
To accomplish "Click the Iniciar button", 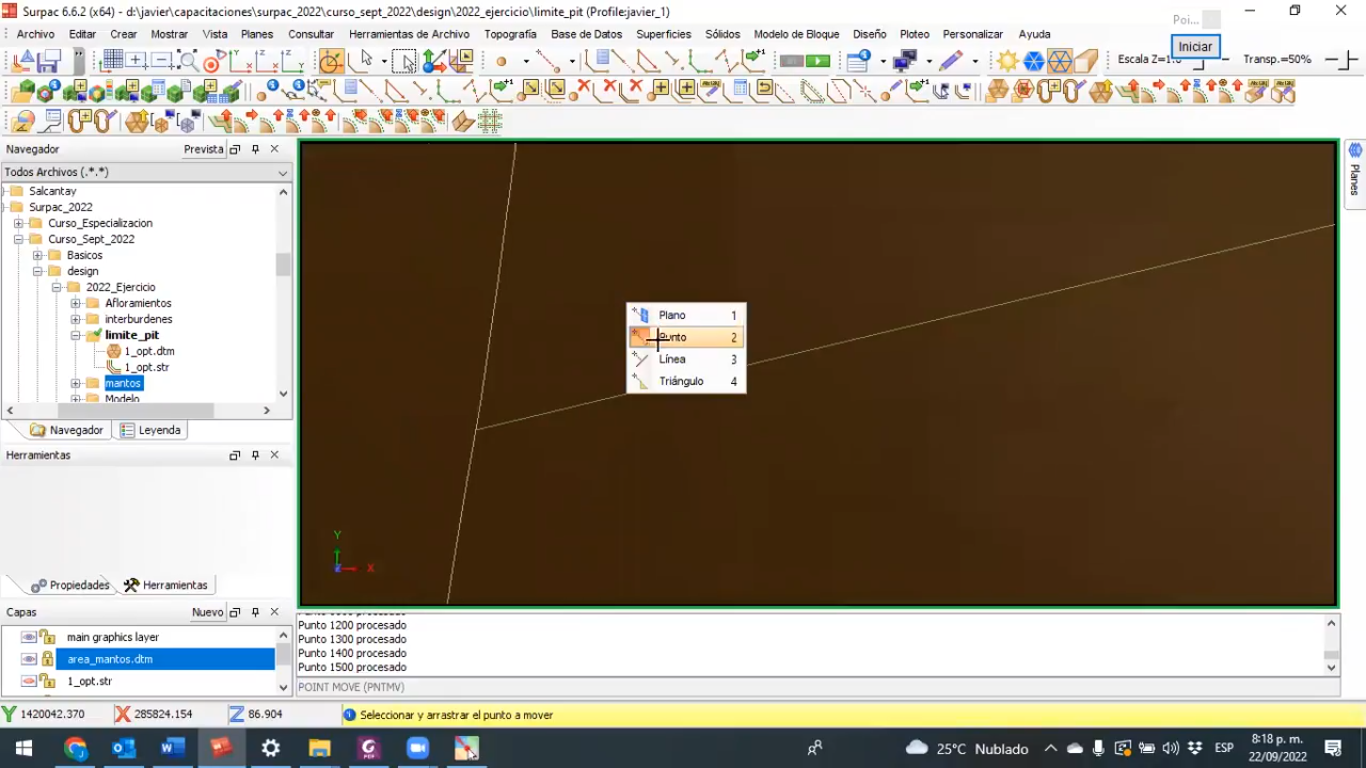I will pyautogui.click(x=1195, y=46).
